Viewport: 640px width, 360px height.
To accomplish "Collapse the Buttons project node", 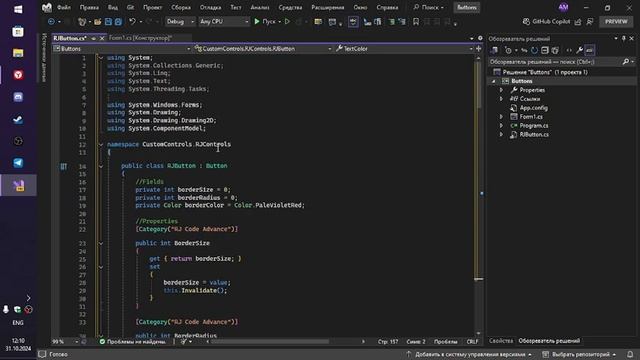I will pyautogui.click(x=493, y=81).
